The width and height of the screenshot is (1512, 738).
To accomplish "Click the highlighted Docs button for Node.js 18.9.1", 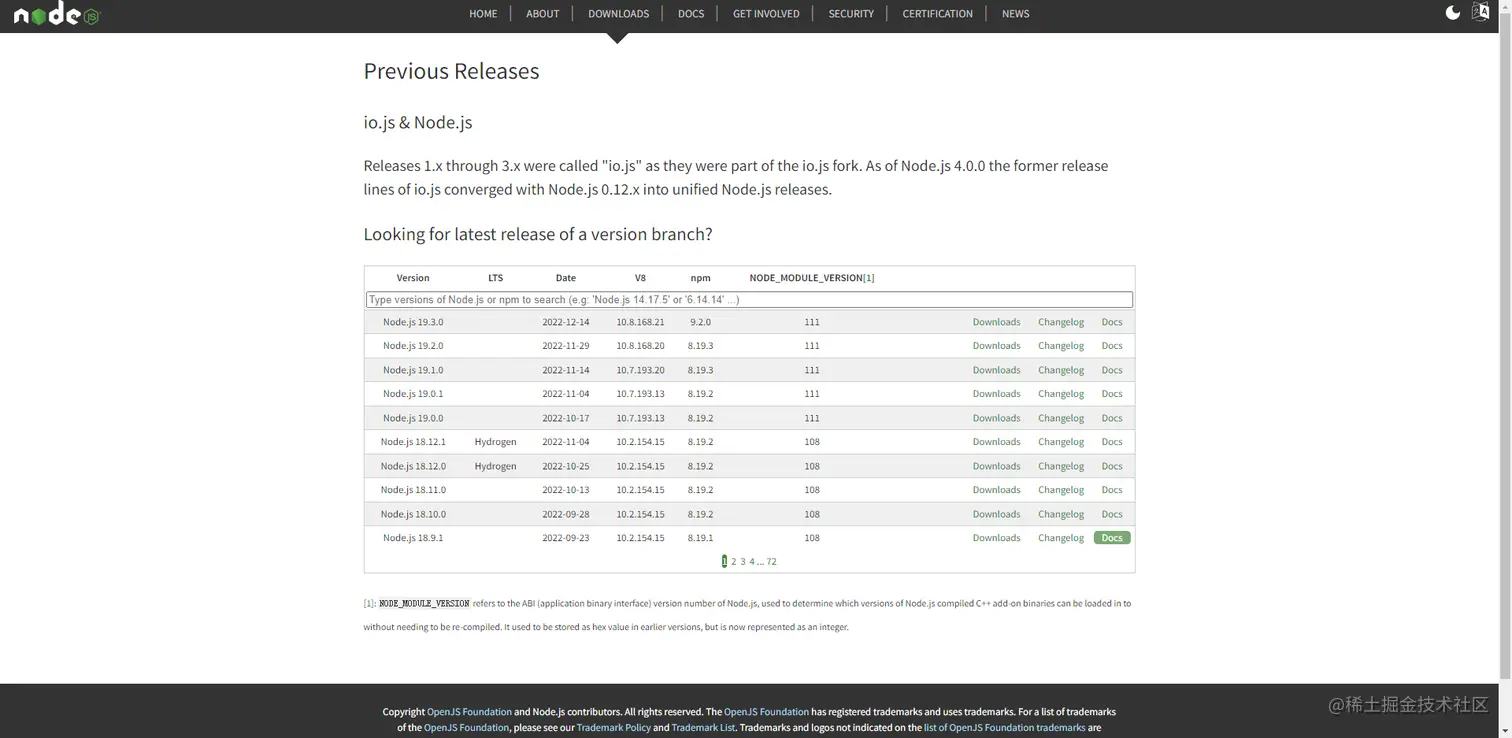I will click(x=1112, y=538).
